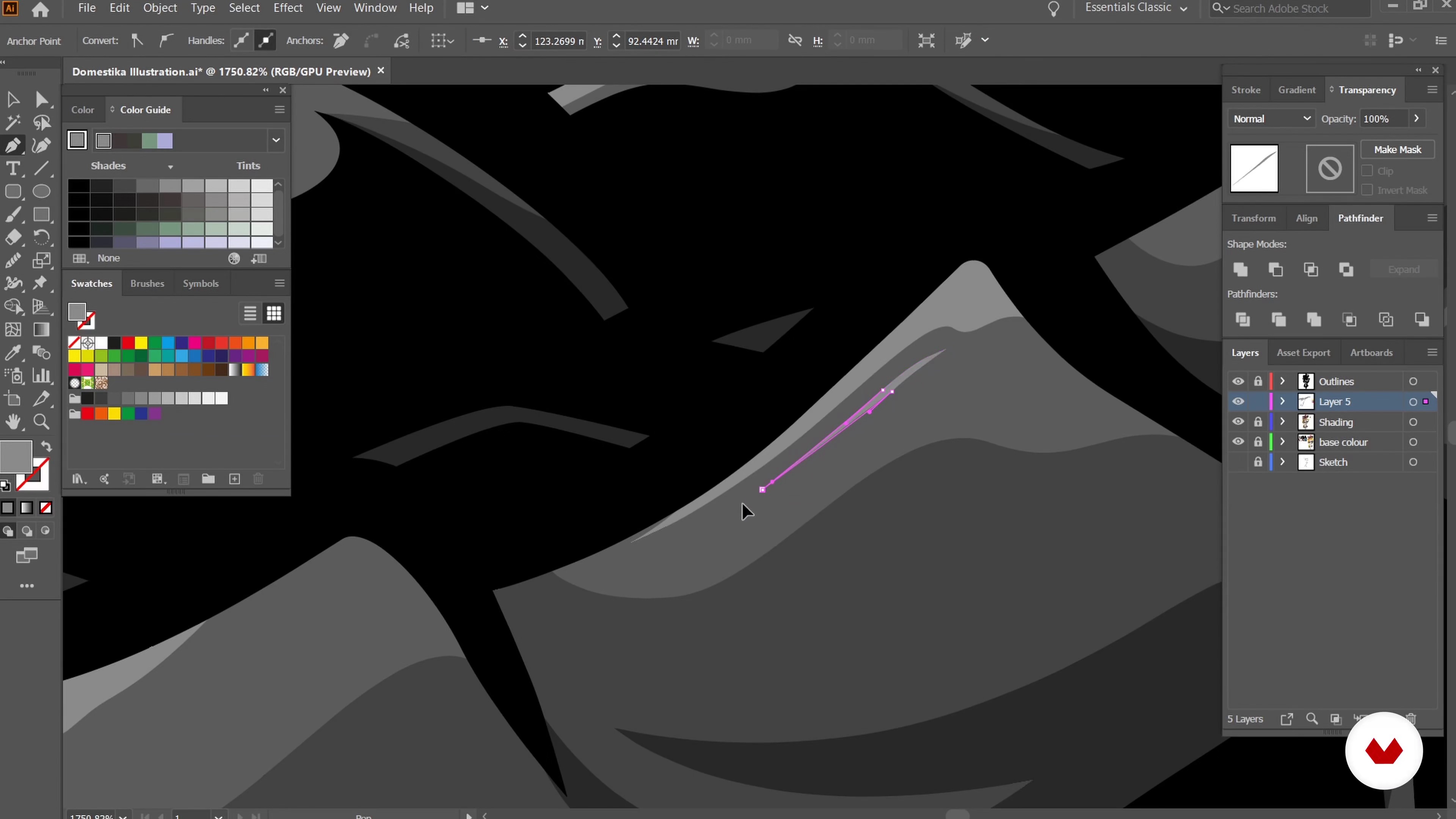Image resolution: width=1456 pixels, height=819 pixels.
Task: Select the Direct Selection tool
Action: point(41,99)
